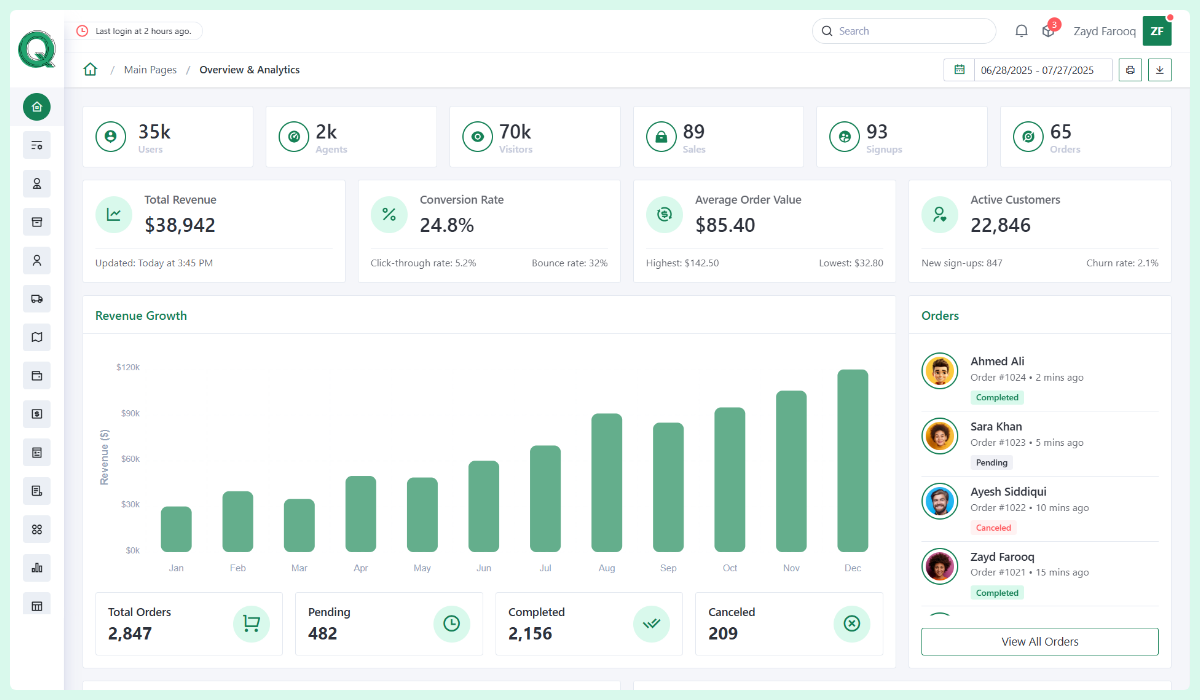This screenshot has width=1200, height=700.
Task: Download data via the download icon
Action: tap(1160, 69)
